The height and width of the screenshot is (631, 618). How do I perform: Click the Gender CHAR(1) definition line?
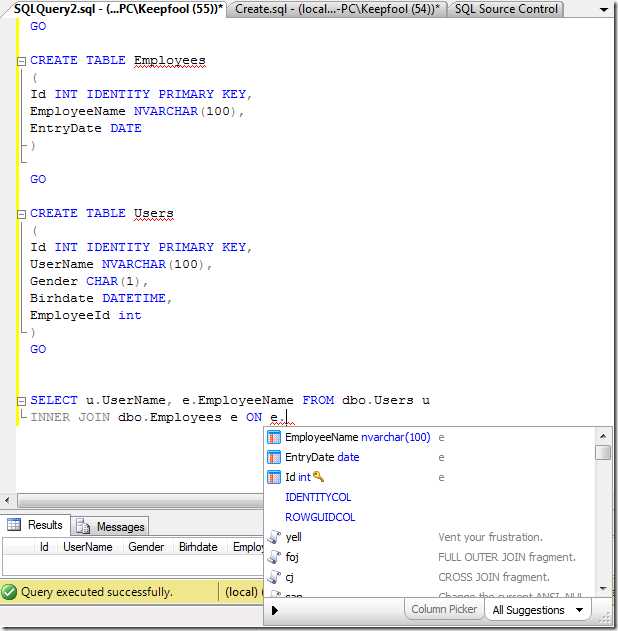(x=89, y=281)
